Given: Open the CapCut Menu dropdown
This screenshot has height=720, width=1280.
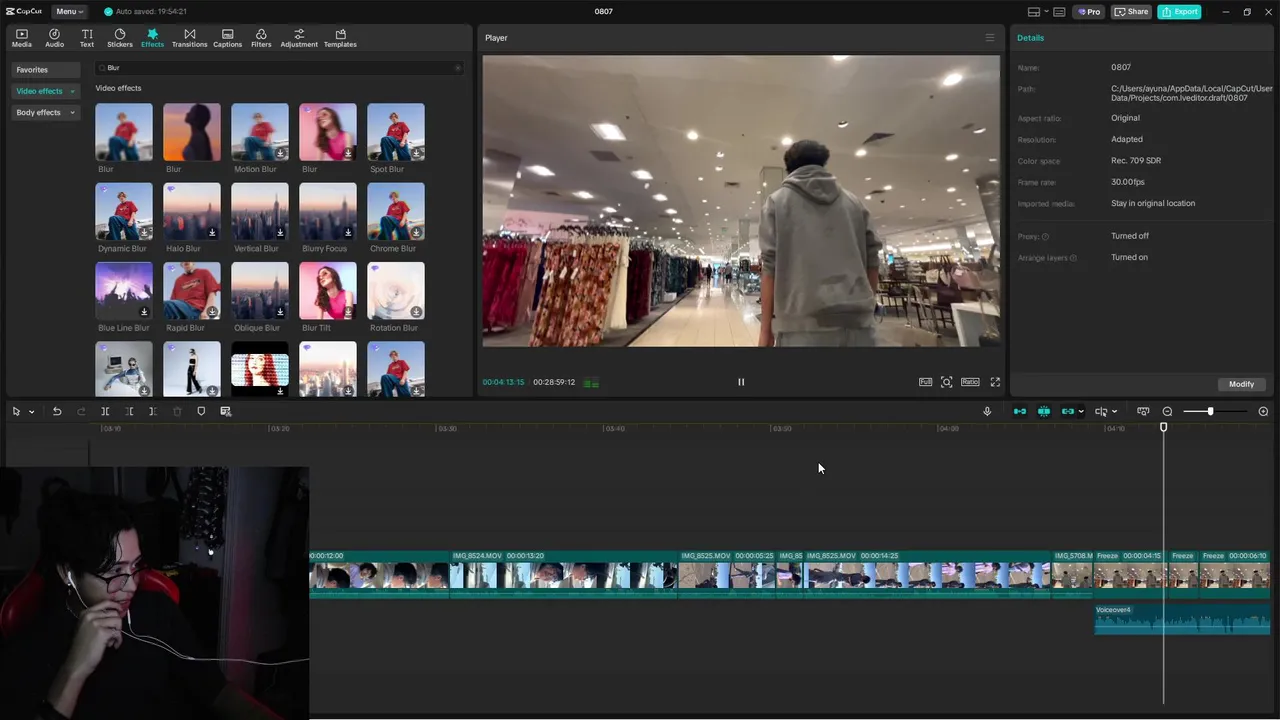Looking at the screenshot, I should tap(69, 11).
